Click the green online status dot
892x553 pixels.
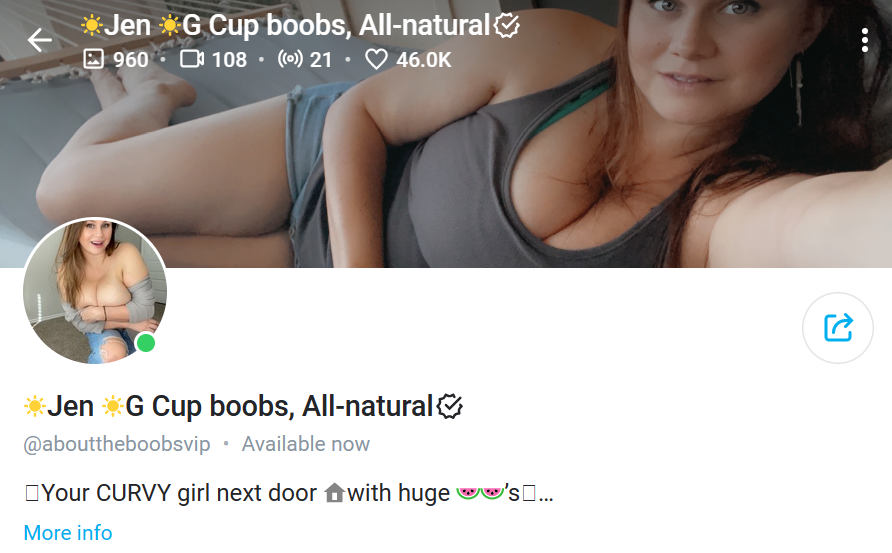pyautogui.click(x=146, y=343)
